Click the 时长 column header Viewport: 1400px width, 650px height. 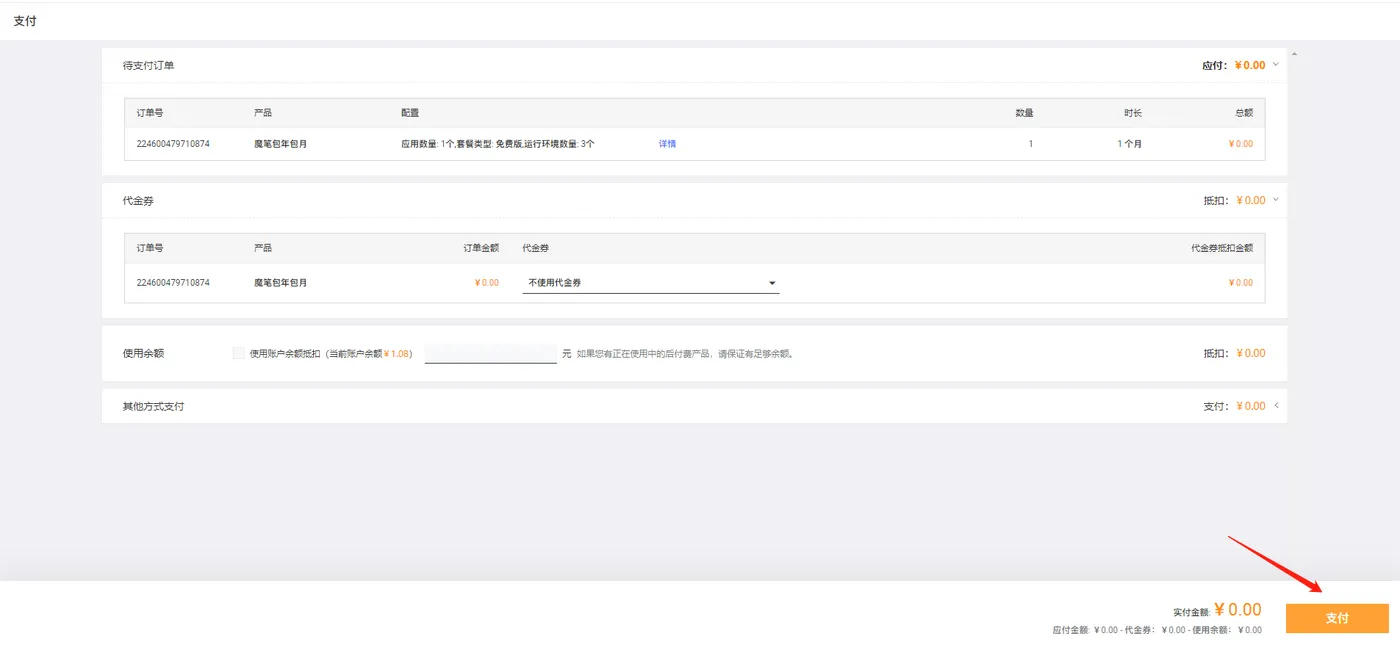tap(1133, 113)
